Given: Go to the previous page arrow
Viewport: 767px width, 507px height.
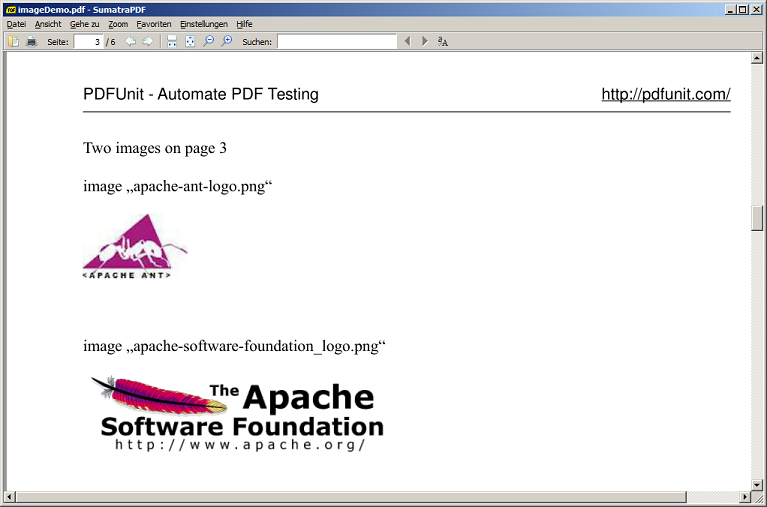Looking at the screenshot, I should click(x=130, y=41).
